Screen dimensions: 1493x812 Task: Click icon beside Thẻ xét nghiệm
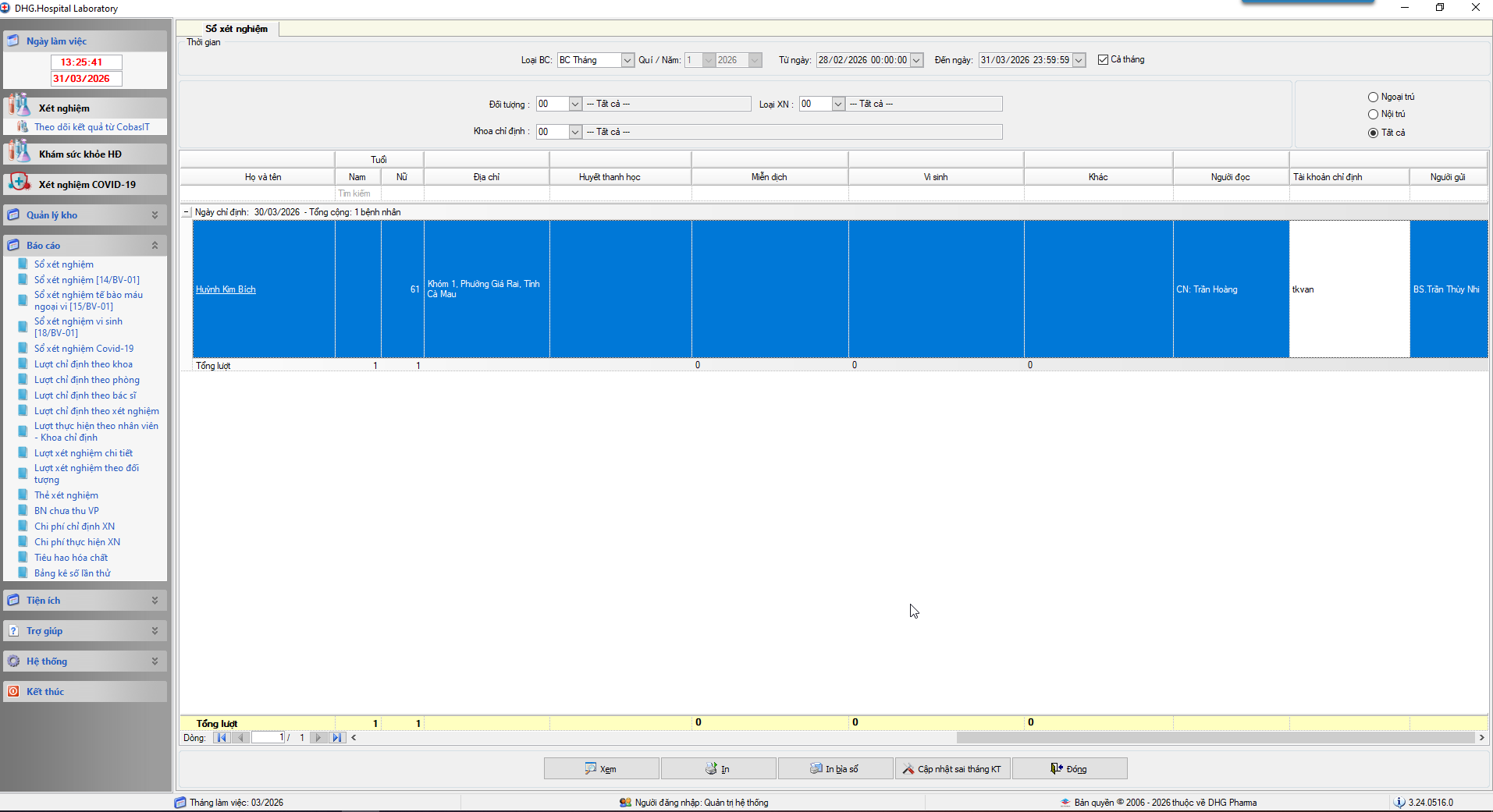pyautogui.click(x=23, y=495)
